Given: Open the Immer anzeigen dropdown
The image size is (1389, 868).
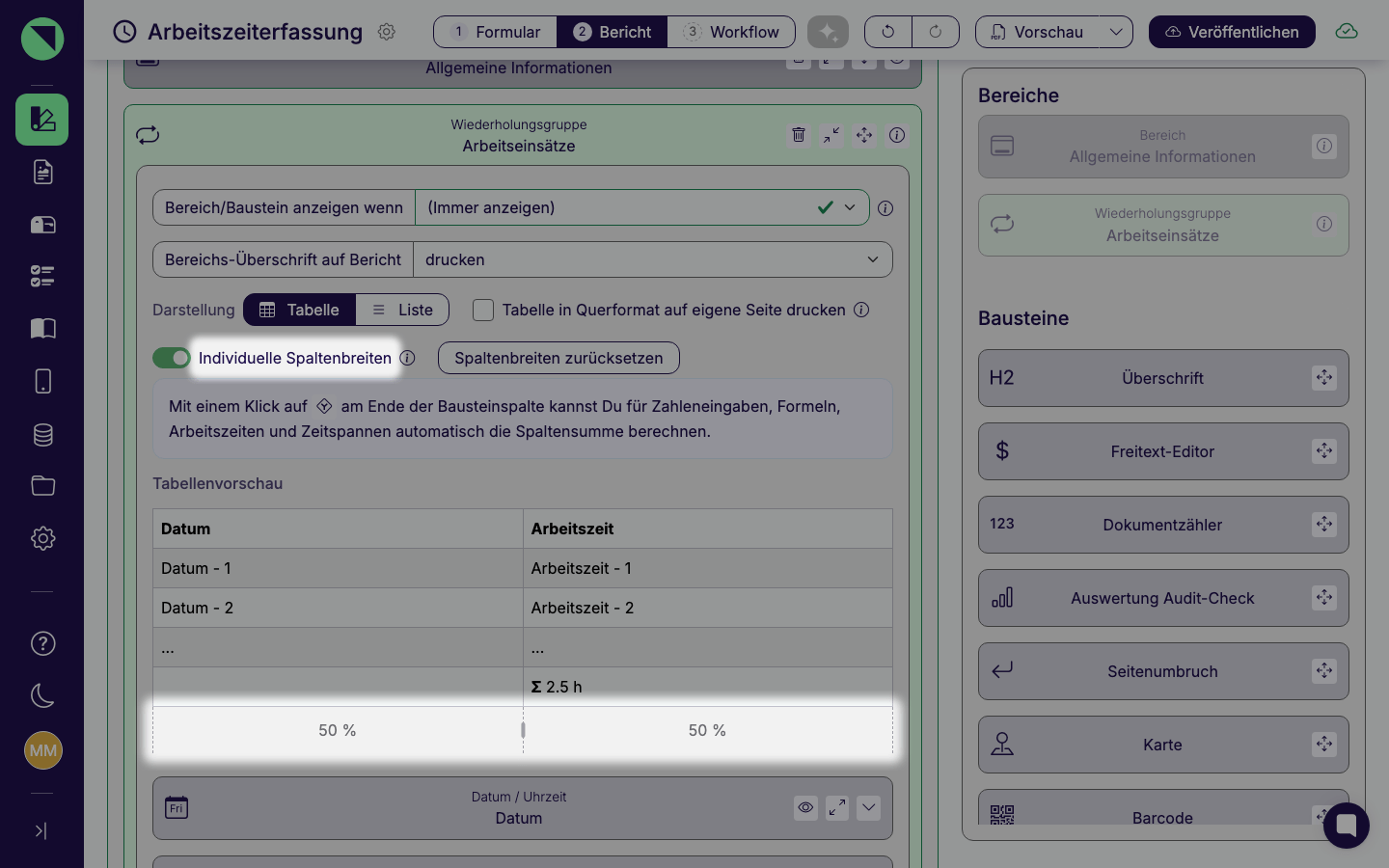Looking at the screenshot, I should tap(642, 207).
